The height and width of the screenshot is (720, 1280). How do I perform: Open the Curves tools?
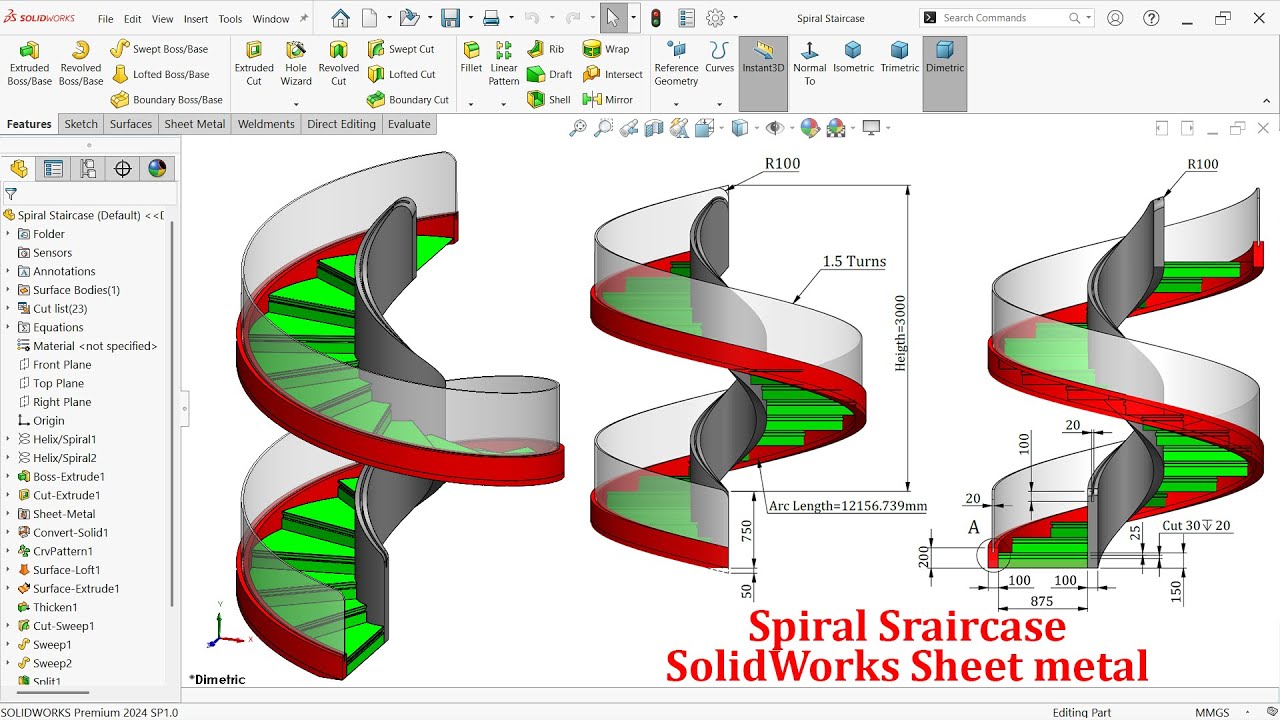[719, 58]
